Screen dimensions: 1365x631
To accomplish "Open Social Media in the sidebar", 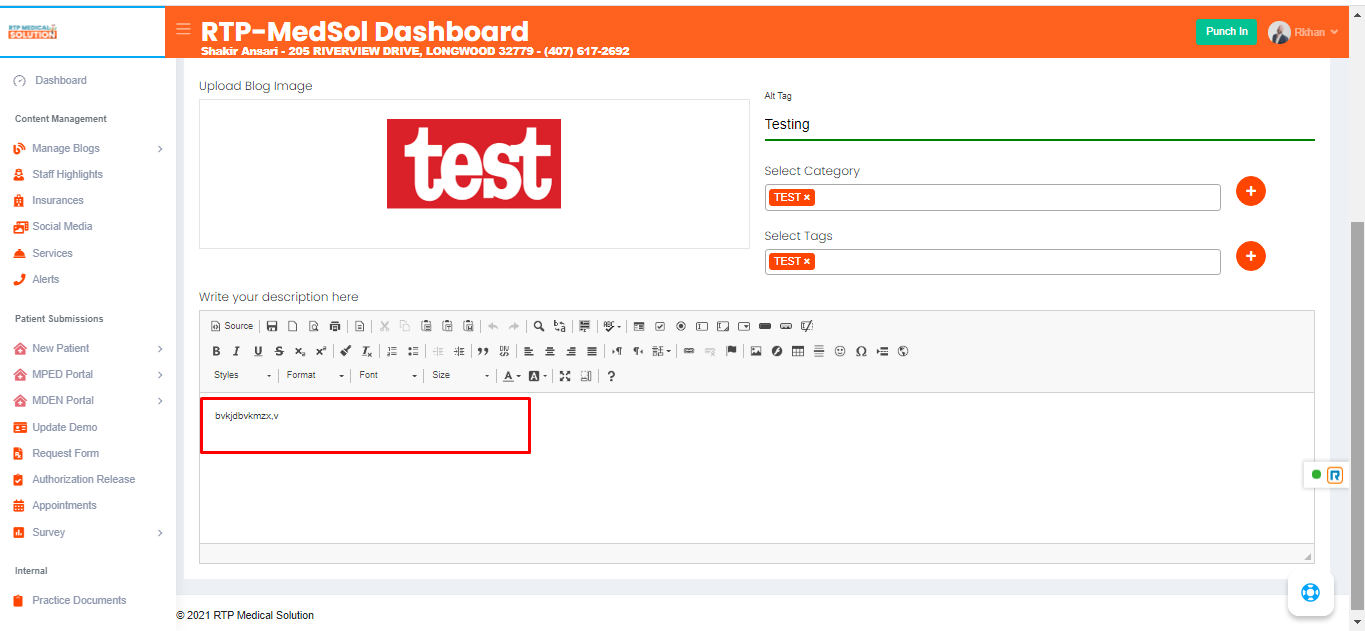I will tap(62, 226).
